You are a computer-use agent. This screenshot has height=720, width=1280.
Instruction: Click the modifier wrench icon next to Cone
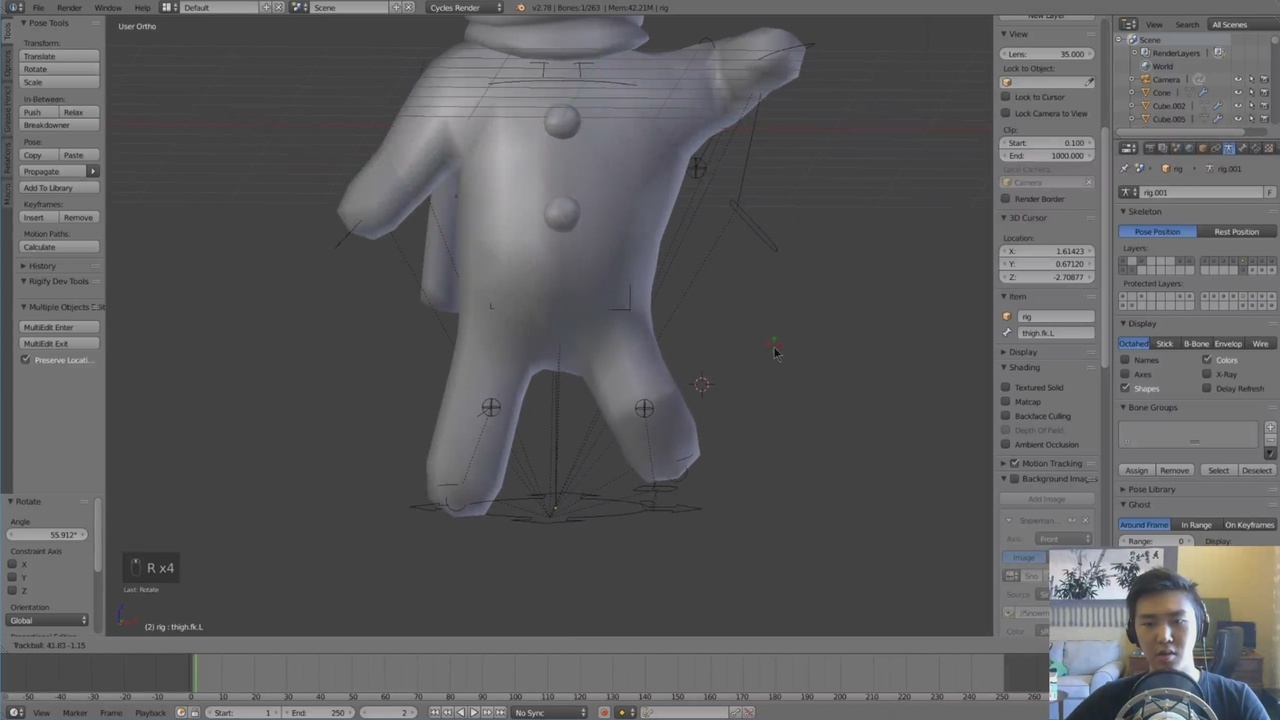1203,93
